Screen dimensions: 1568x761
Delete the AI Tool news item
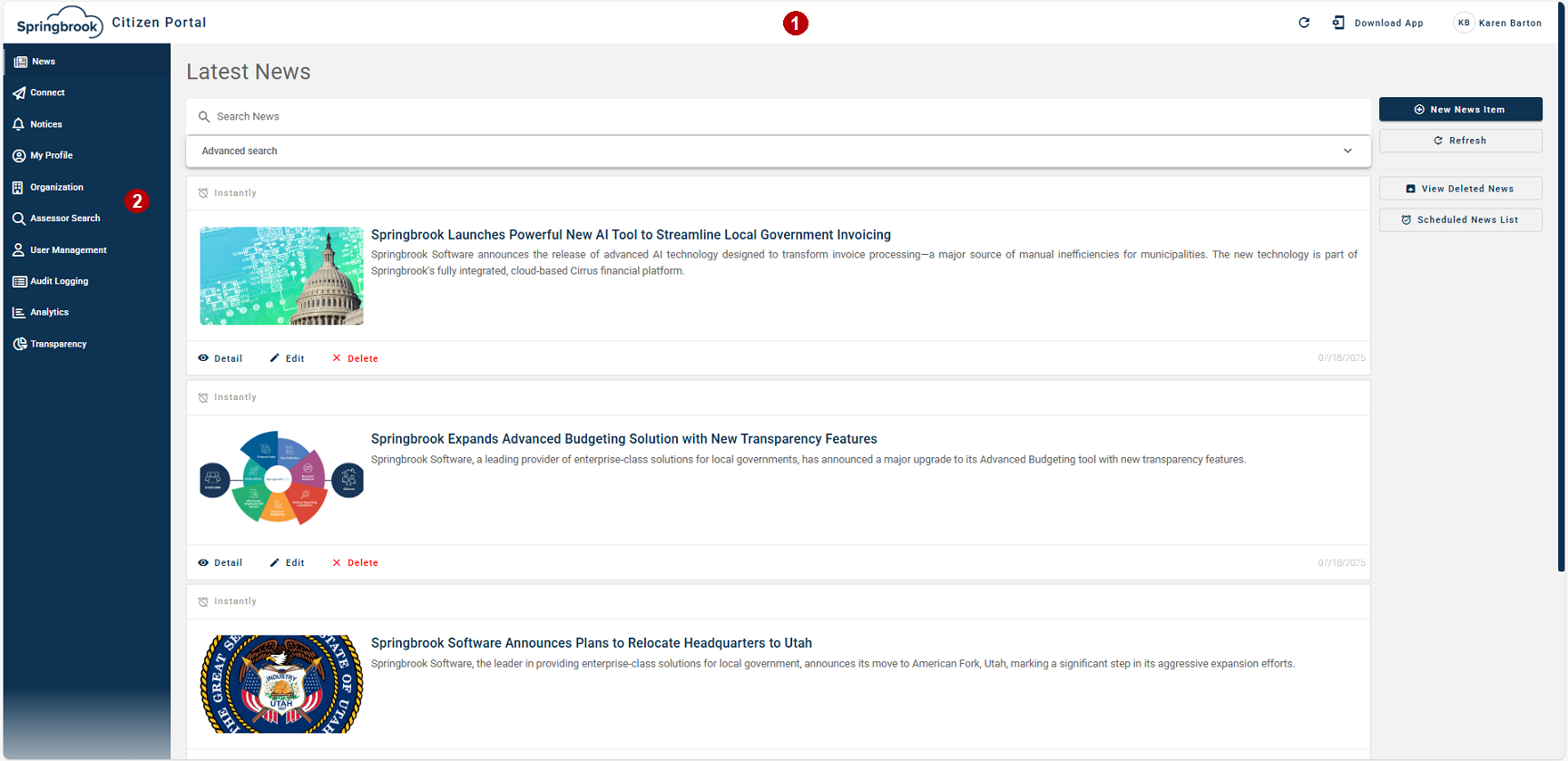[x=355, y=358]
